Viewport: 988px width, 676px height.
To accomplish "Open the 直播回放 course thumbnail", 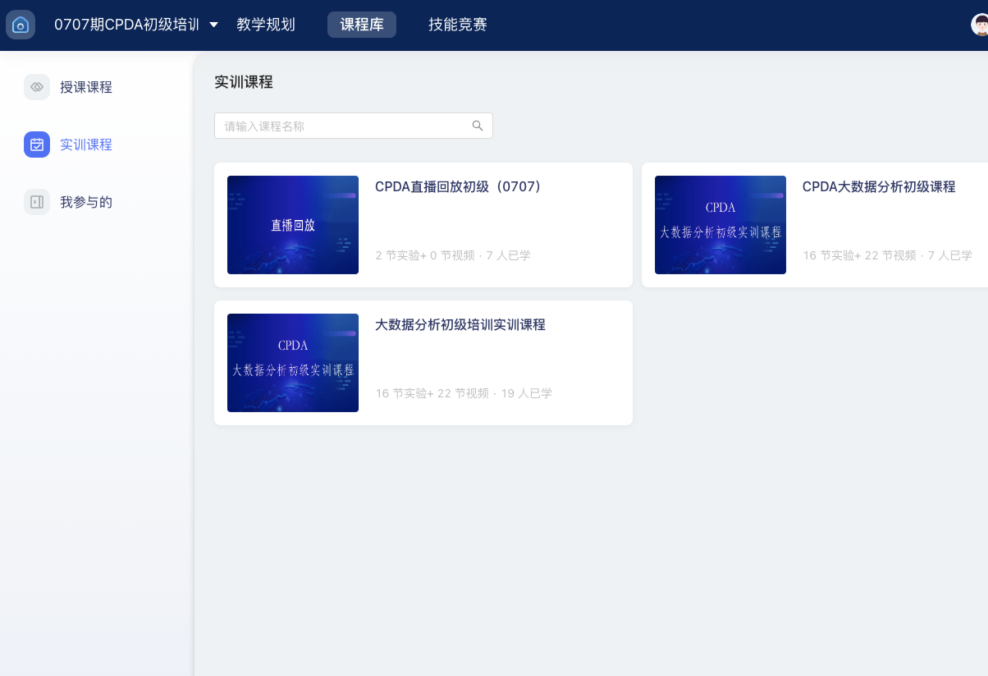I will (293, 225).
